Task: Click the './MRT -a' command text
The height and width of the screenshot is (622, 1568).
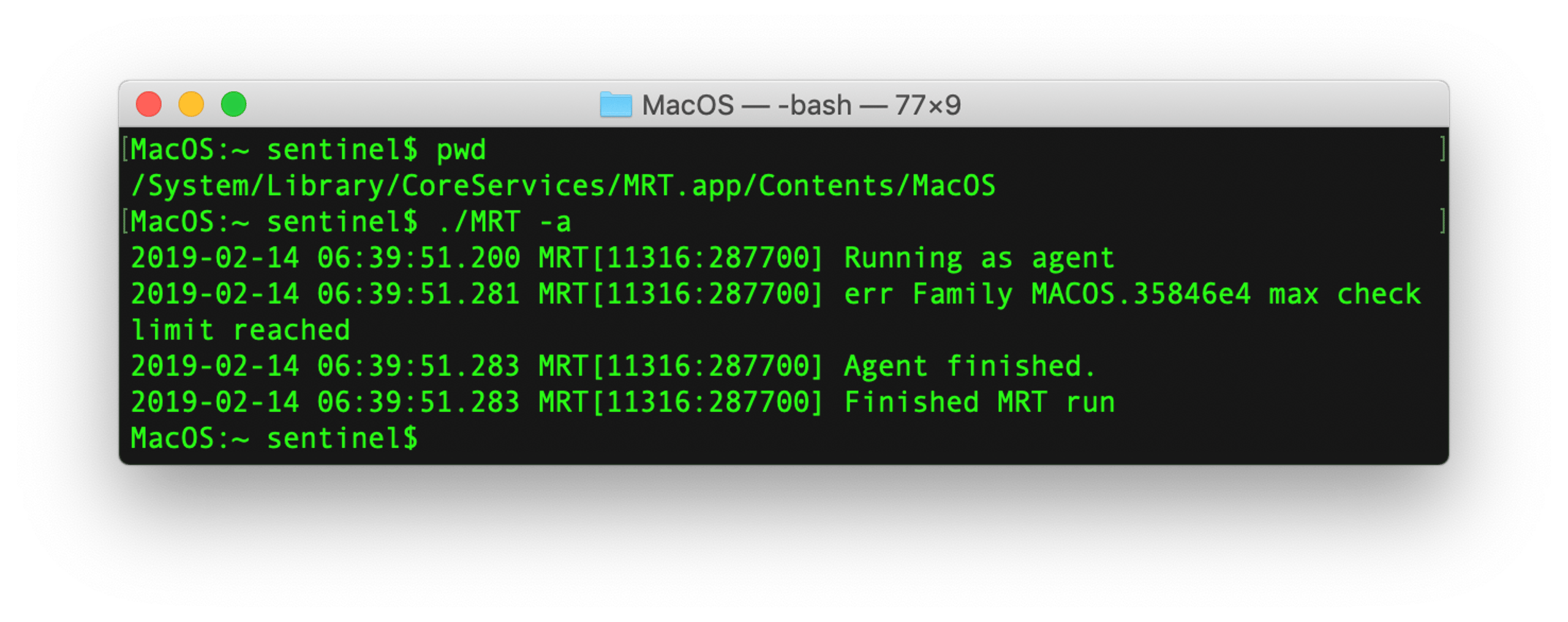Action: (x=504, y=222)
